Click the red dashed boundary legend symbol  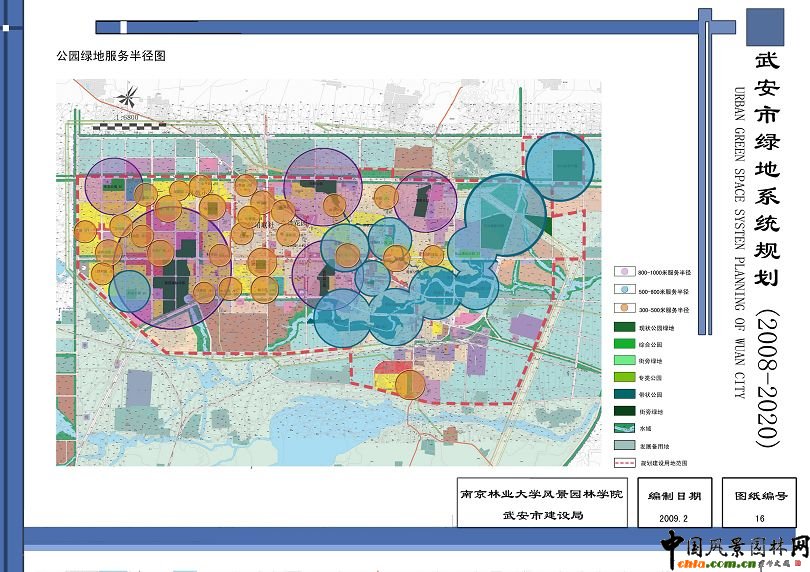(626, 463)
